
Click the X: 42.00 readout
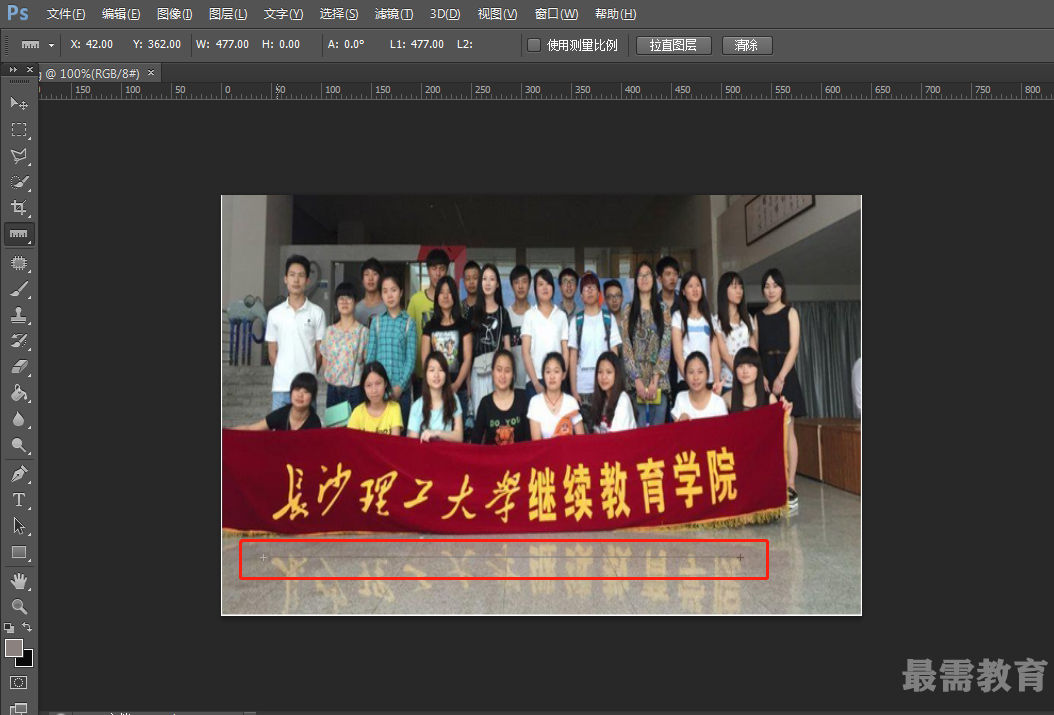[x=91, y=44]
